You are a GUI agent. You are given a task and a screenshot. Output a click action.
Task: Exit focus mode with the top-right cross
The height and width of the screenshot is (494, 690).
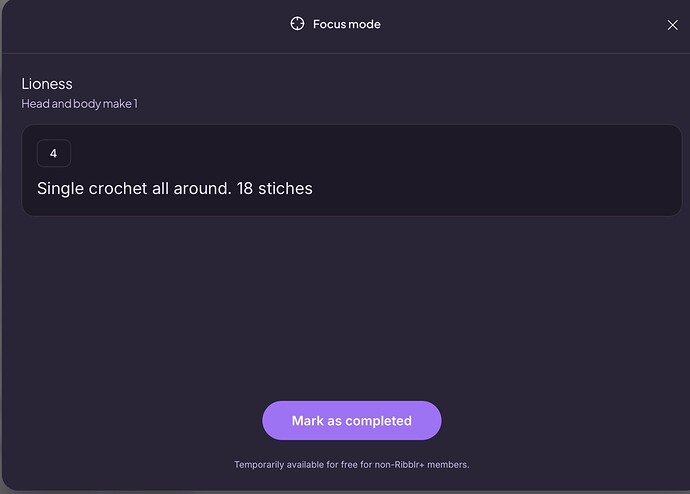pyautogui.click(x=672, y=25)
